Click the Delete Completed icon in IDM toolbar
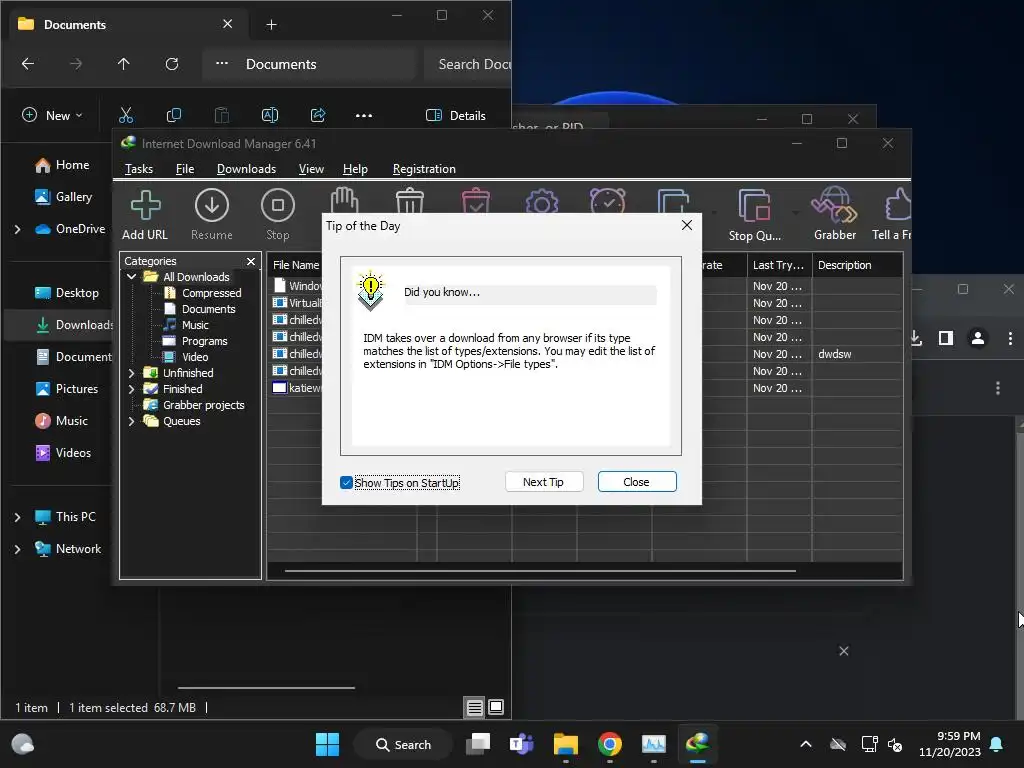Image resolution: width=1024 pixels, height=768 pixels. click(x=475, y=200)
